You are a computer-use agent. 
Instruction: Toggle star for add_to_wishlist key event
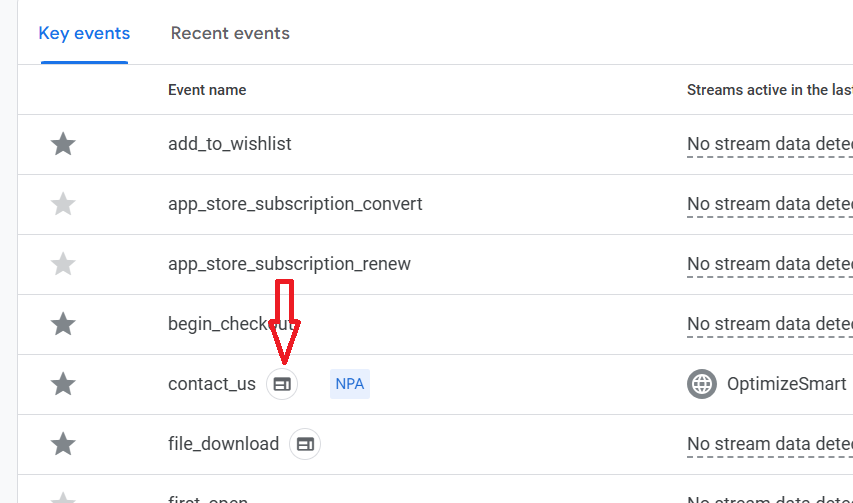63,144
